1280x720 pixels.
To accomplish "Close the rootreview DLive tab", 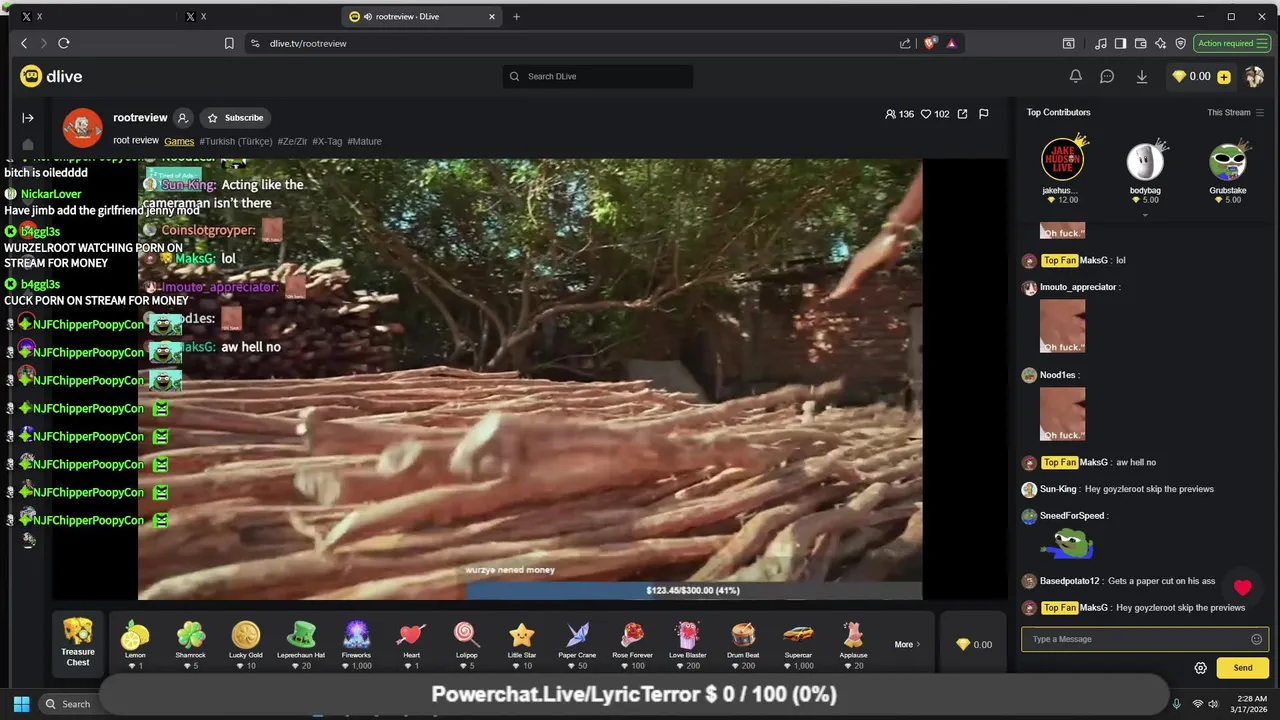I will [x=492, y=17].
